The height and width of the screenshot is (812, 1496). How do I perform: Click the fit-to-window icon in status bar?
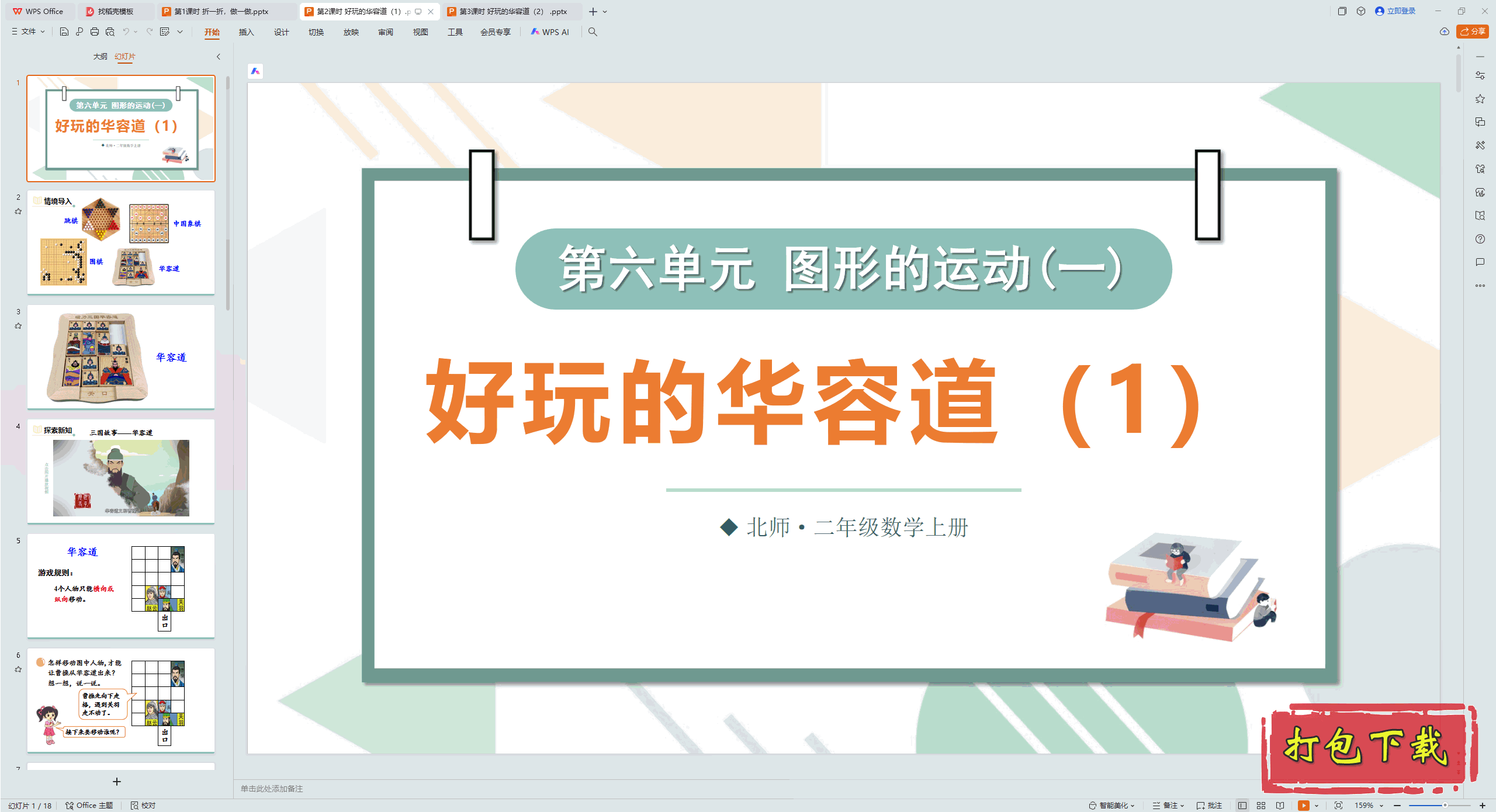[1338, 806]
